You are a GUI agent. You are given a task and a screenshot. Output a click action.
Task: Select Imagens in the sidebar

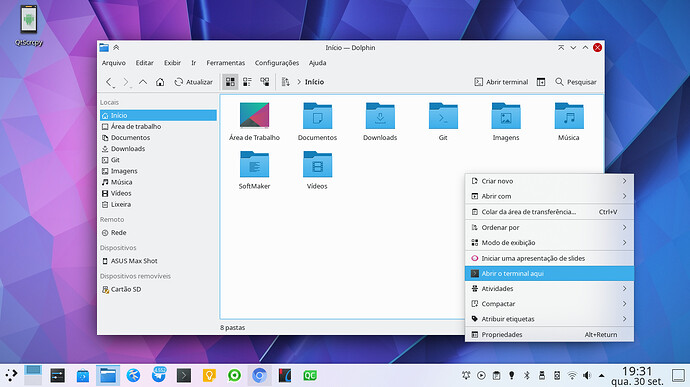(158, 171)
